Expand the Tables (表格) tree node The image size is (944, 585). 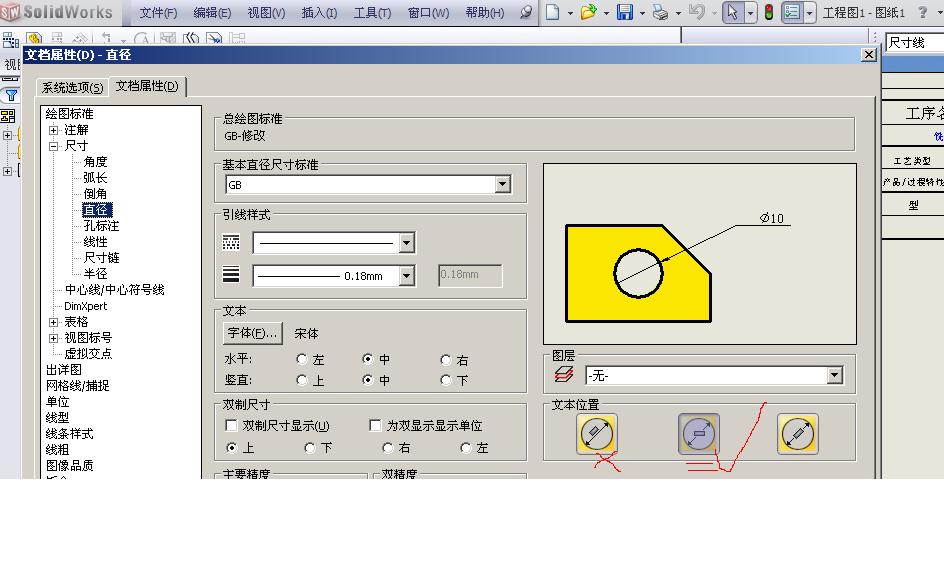(54, 322)
